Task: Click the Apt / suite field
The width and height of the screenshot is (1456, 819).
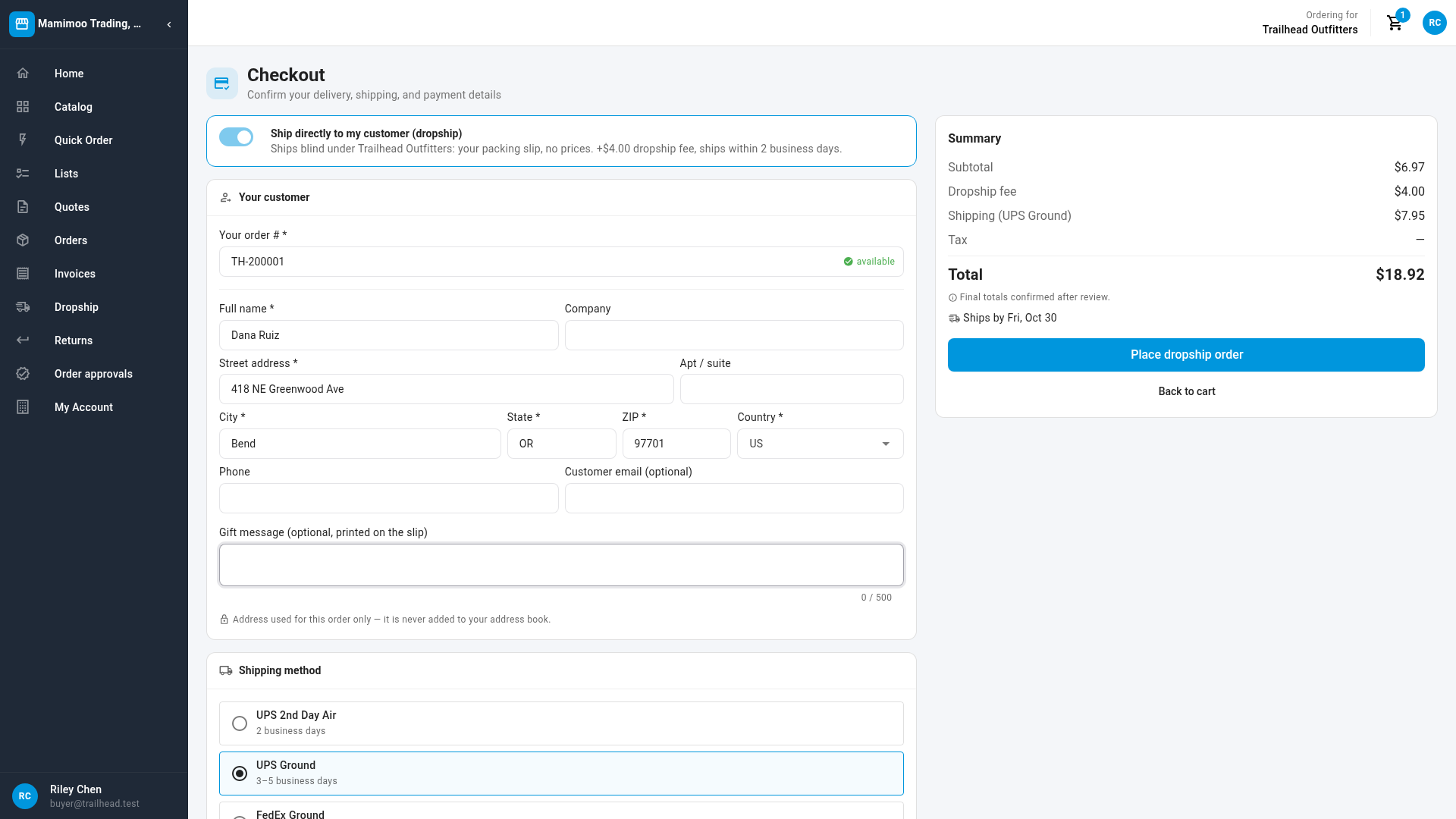Action: tap(792, 389)
